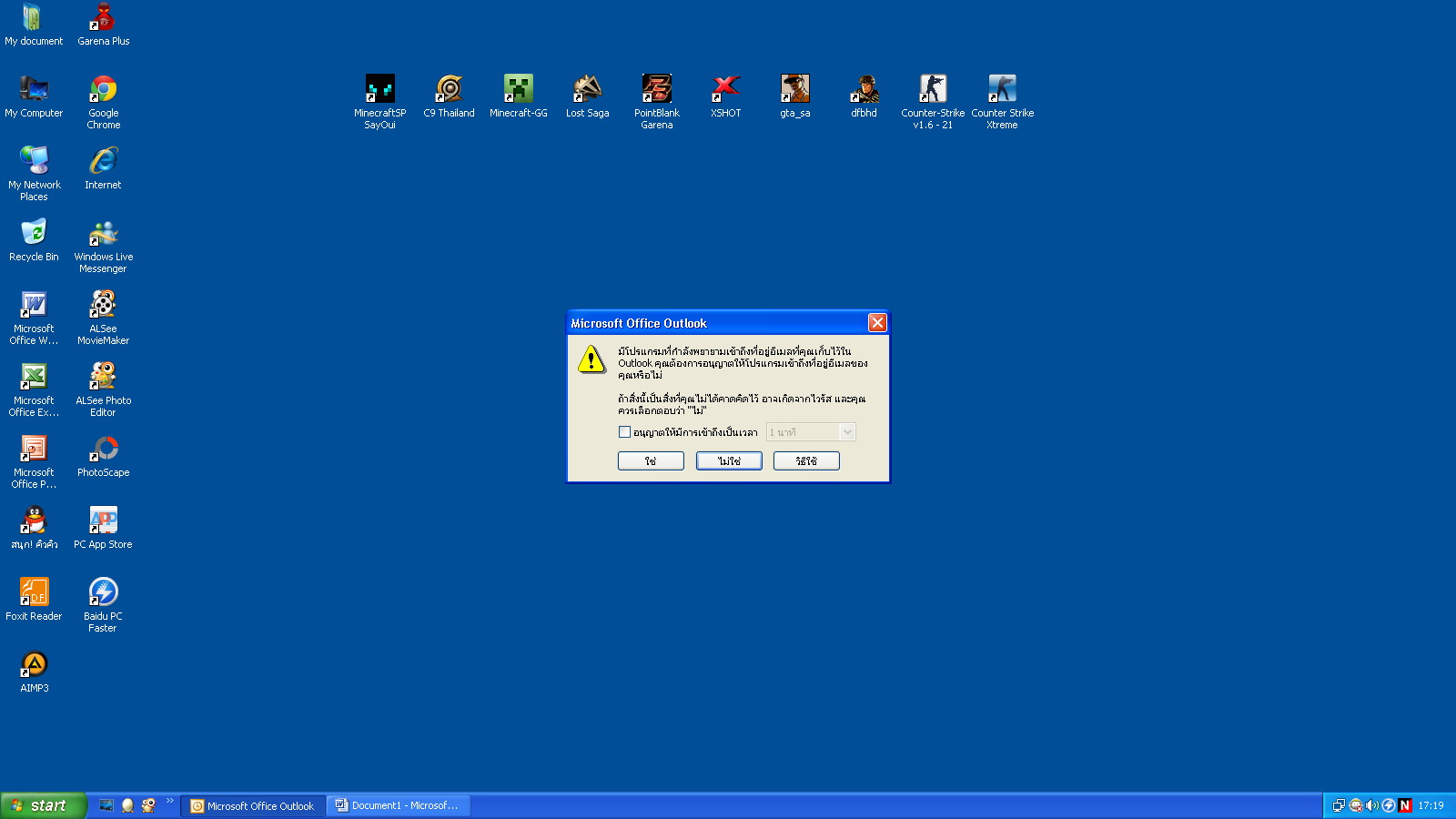This screenshot has width=1456, height=819.
Task: Select the Foxit Reader icon
Action: click(34, 599)
